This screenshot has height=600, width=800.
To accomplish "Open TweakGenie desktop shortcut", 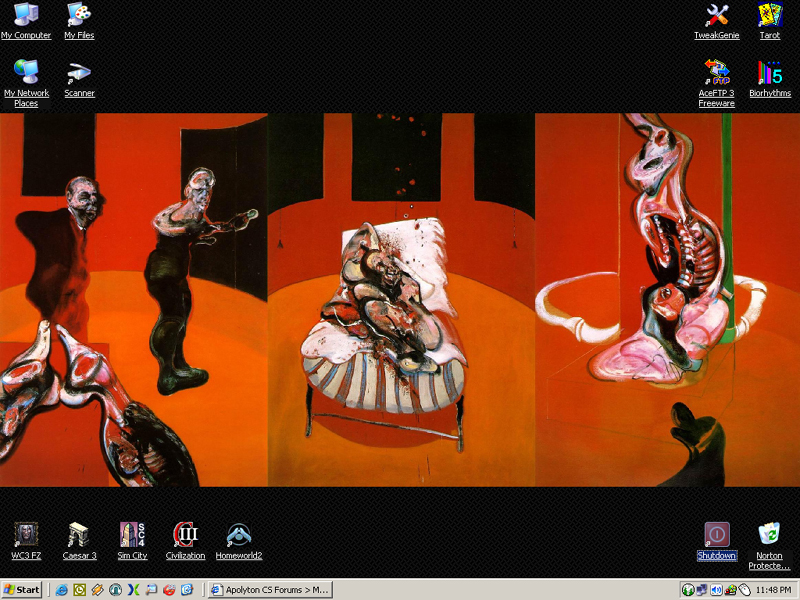I will coord(716,16).
